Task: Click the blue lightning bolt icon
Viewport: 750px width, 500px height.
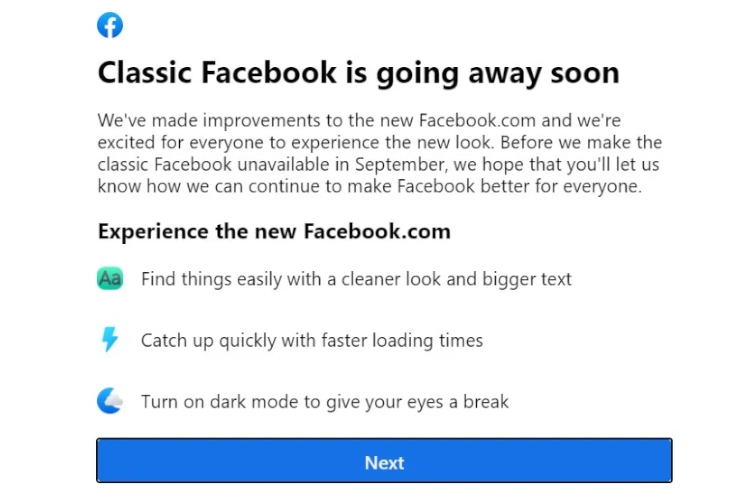Action: (x=110, y=340)
